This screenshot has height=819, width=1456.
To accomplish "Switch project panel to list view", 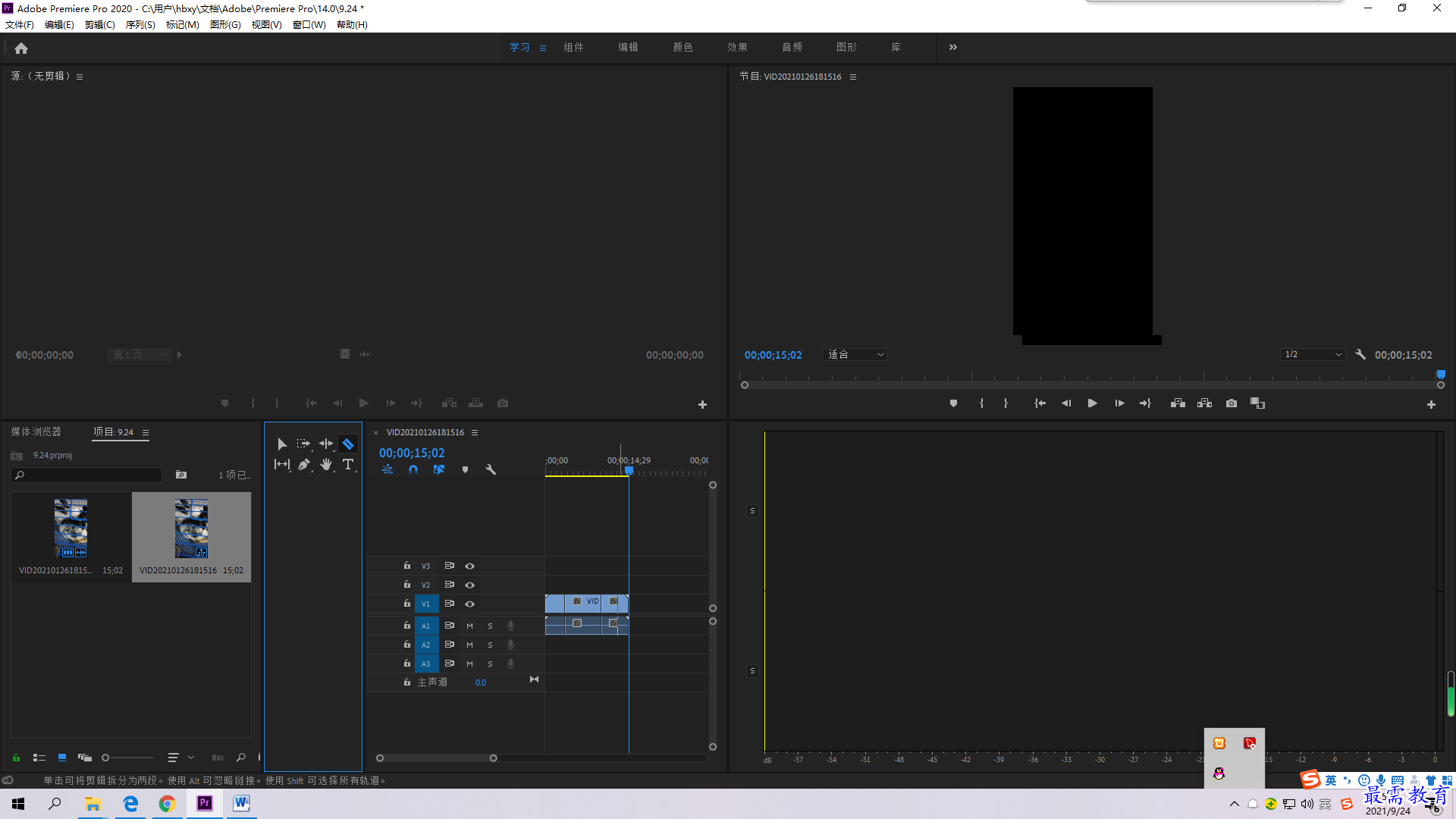I will click(39, 758).
